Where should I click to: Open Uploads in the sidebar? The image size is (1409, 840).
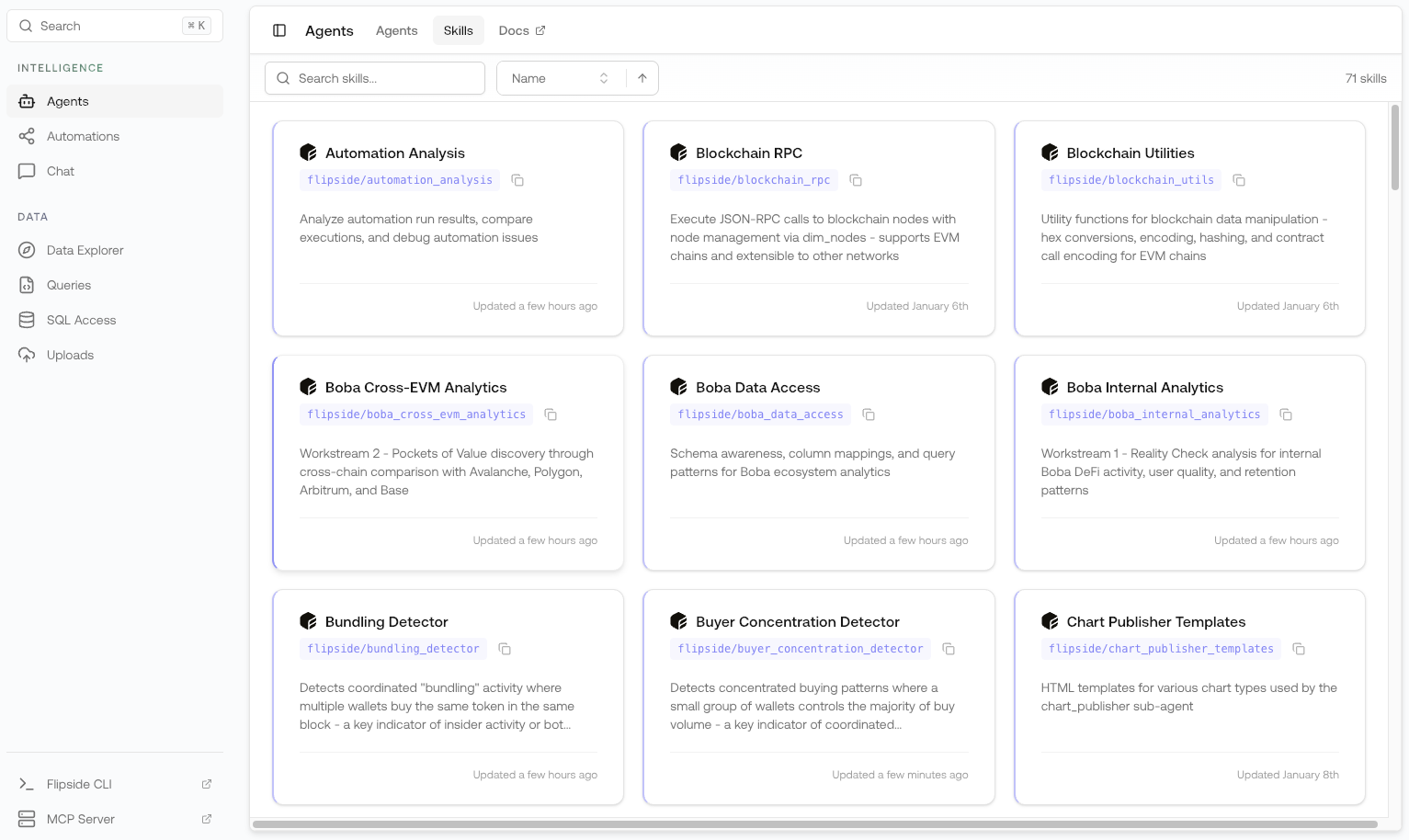point(115,355)
